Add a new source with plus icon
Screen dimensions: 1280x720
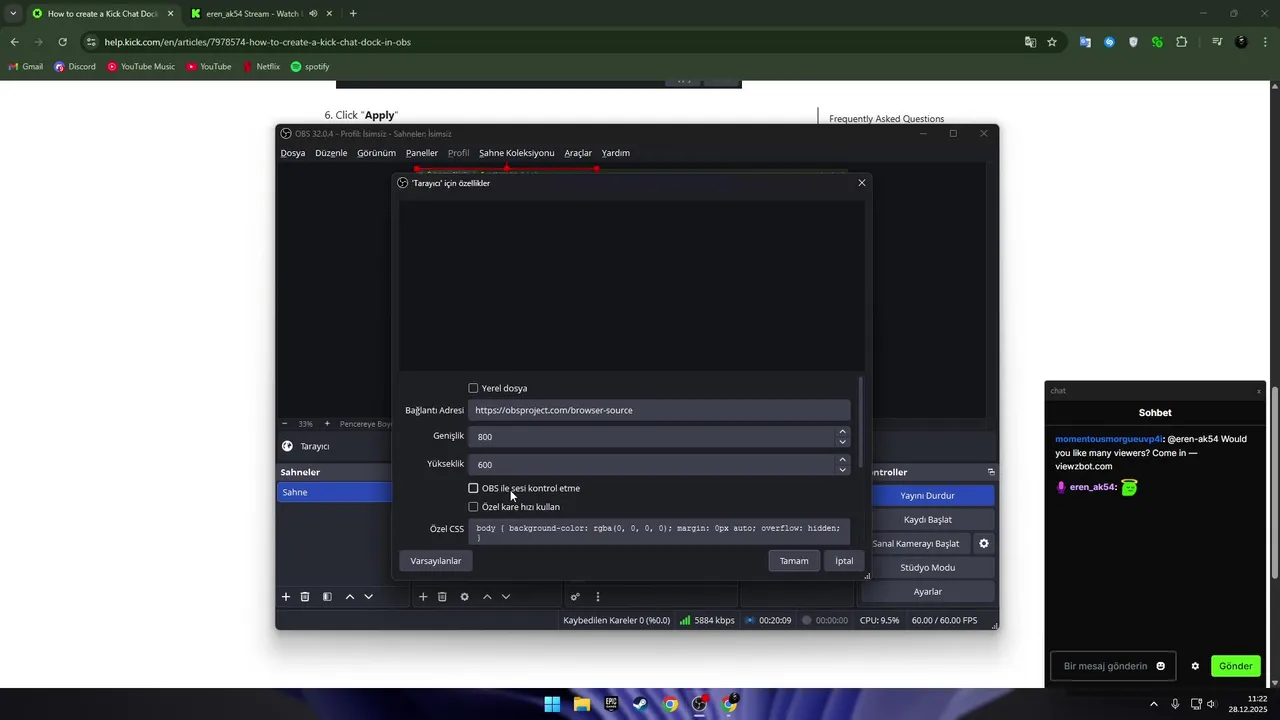[x=423, y=597]
